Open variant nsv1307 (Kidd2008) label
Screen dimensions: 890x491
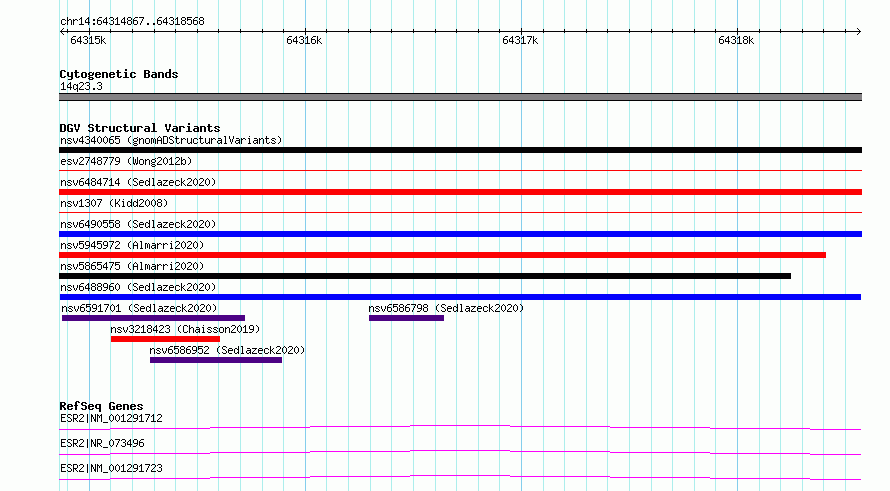[x=114, y=203]
